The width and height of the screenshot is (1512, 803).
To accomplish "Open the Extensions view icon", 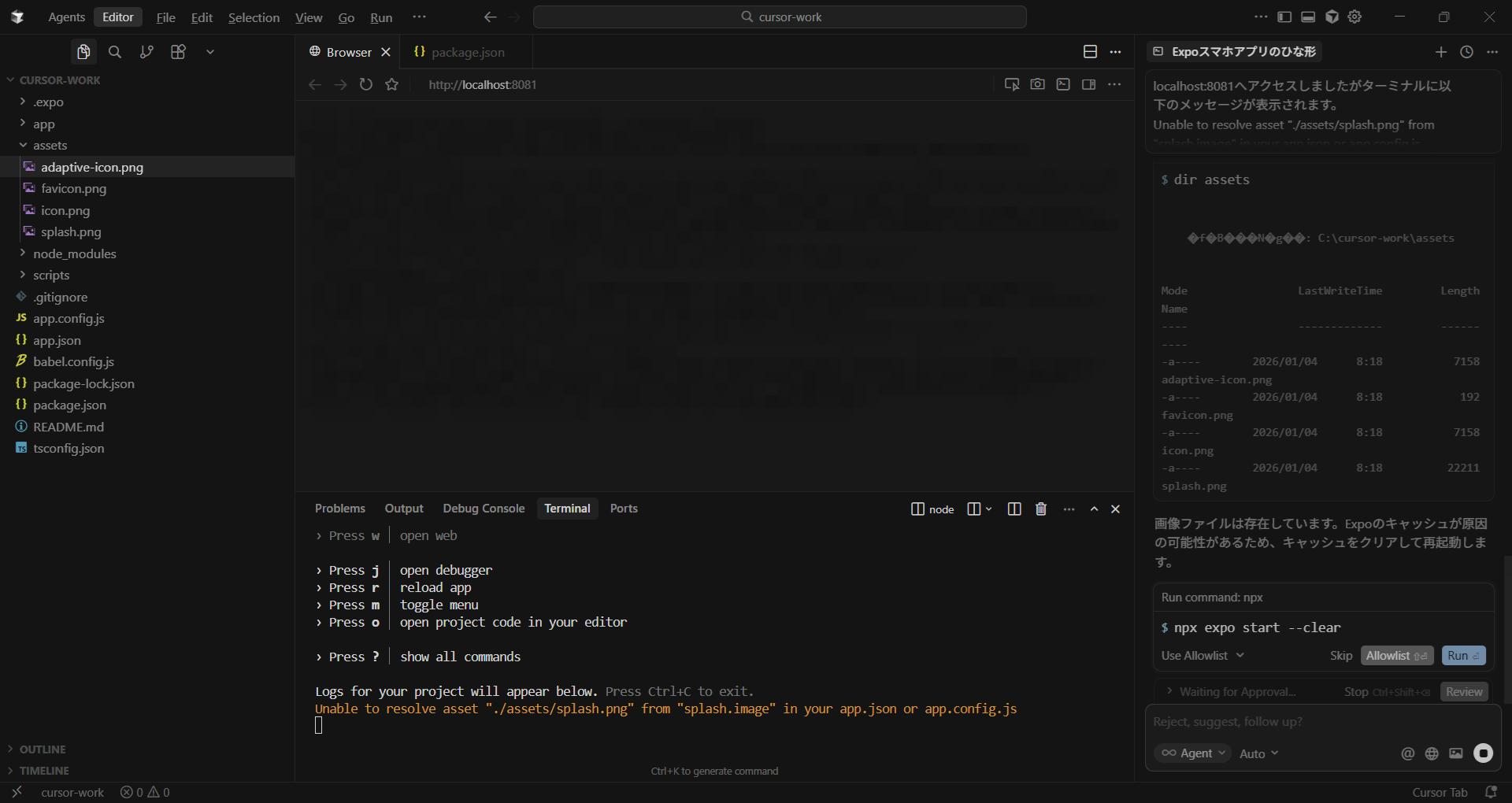I will coord(178,52).
